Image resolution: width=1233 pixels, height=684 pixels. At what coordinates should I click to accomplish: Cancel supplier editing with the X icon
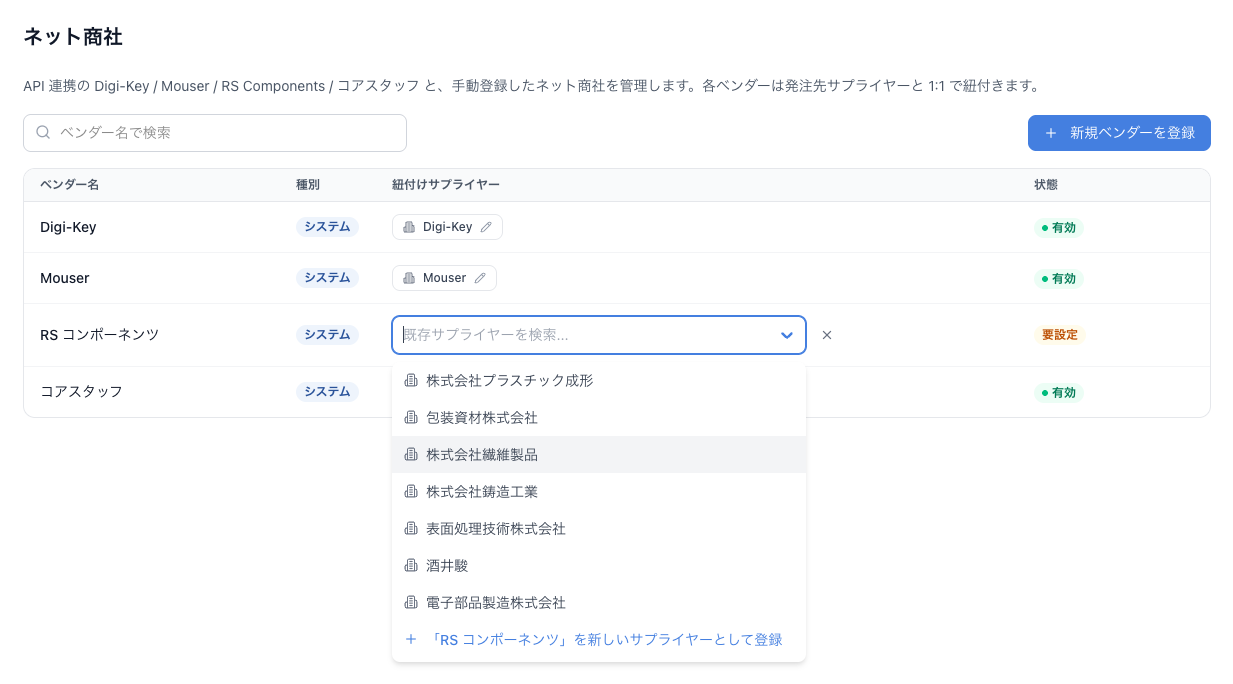827,335
